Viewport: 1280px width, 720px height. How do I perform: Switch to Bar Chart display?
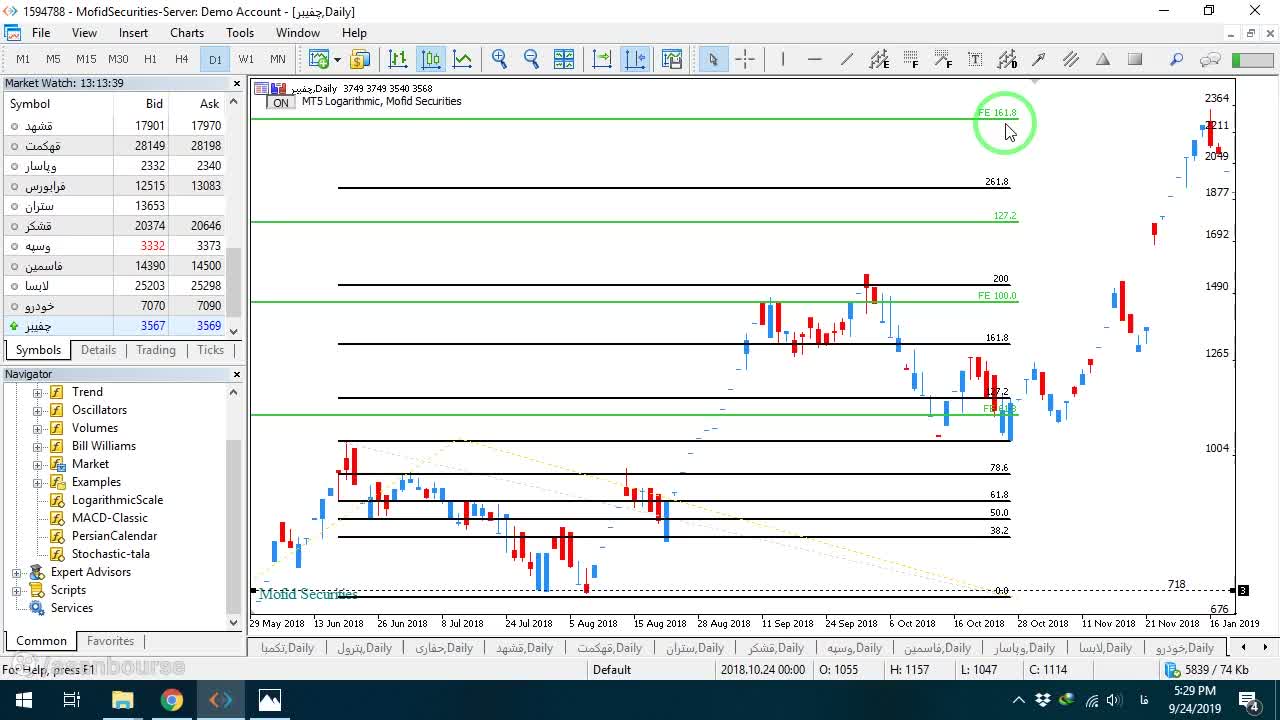(398, 59)
